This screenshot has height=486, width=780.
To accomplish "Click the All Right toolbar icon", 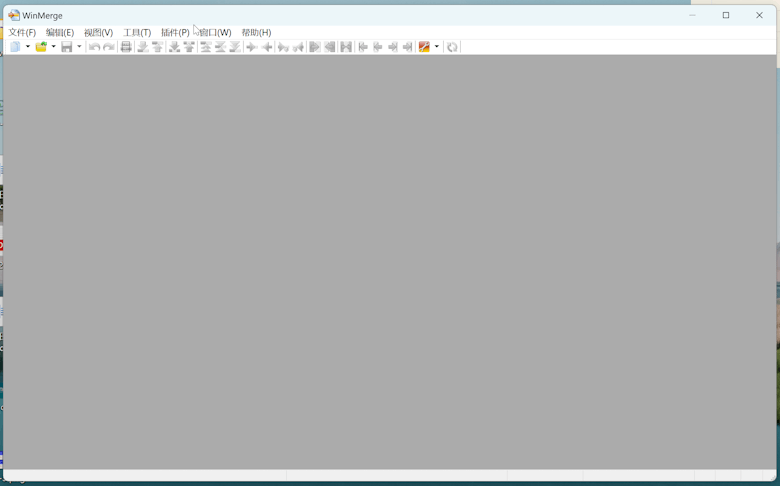I will [x=314, y=47].
